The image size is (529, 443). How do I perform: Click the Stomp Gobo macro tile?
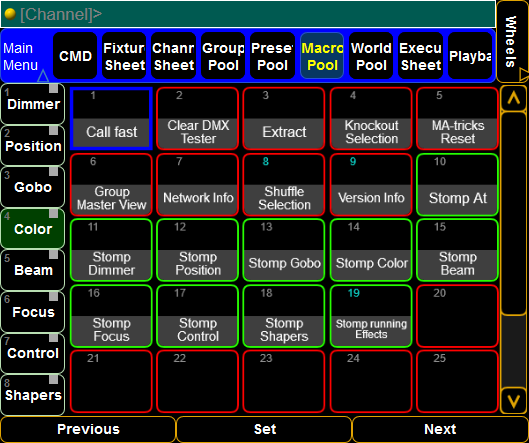click(x=284, y=250)
